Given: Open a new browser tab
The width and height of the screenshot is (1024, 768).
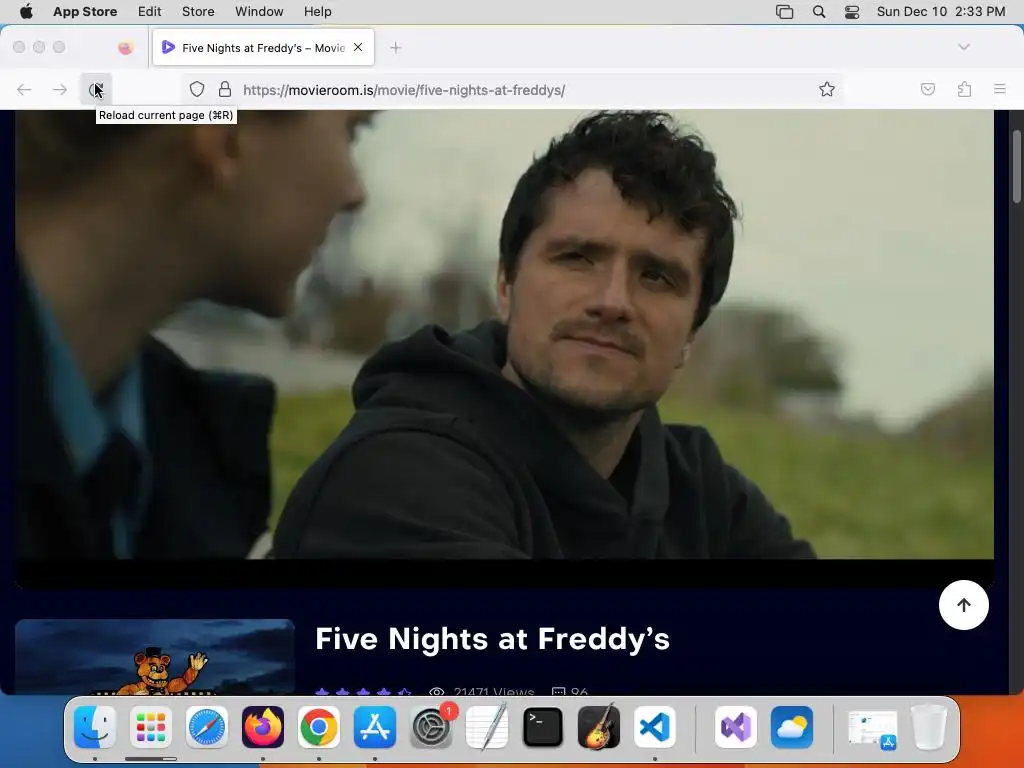Looking at the screenshot, I should coord(396,48).
